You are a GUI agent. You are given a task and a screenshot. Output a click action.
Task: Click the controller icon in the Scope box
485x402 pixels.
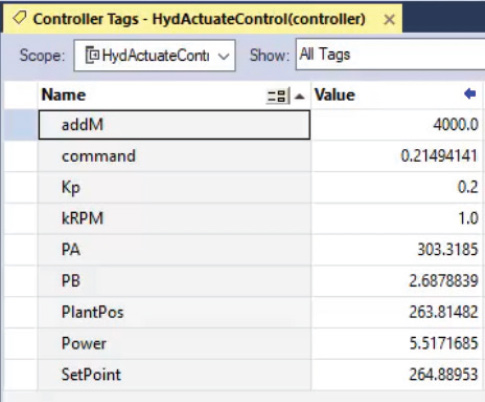pos(92,55)
